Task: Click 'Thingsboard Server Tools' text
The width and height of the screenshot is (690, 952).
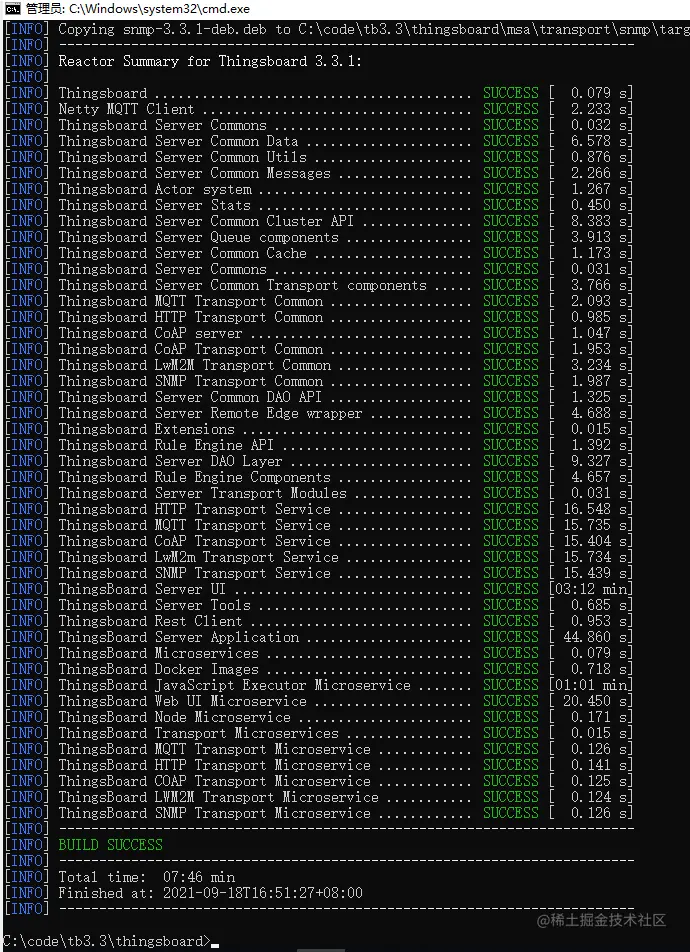Action: click(154, 605)
